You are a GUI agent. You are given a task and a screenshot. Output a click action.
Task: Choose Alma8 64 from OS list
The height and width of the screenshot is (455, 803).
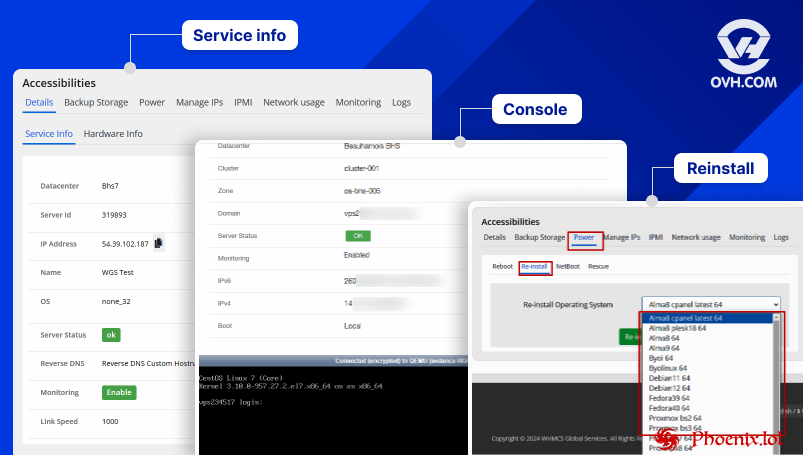tap(664, 338)
